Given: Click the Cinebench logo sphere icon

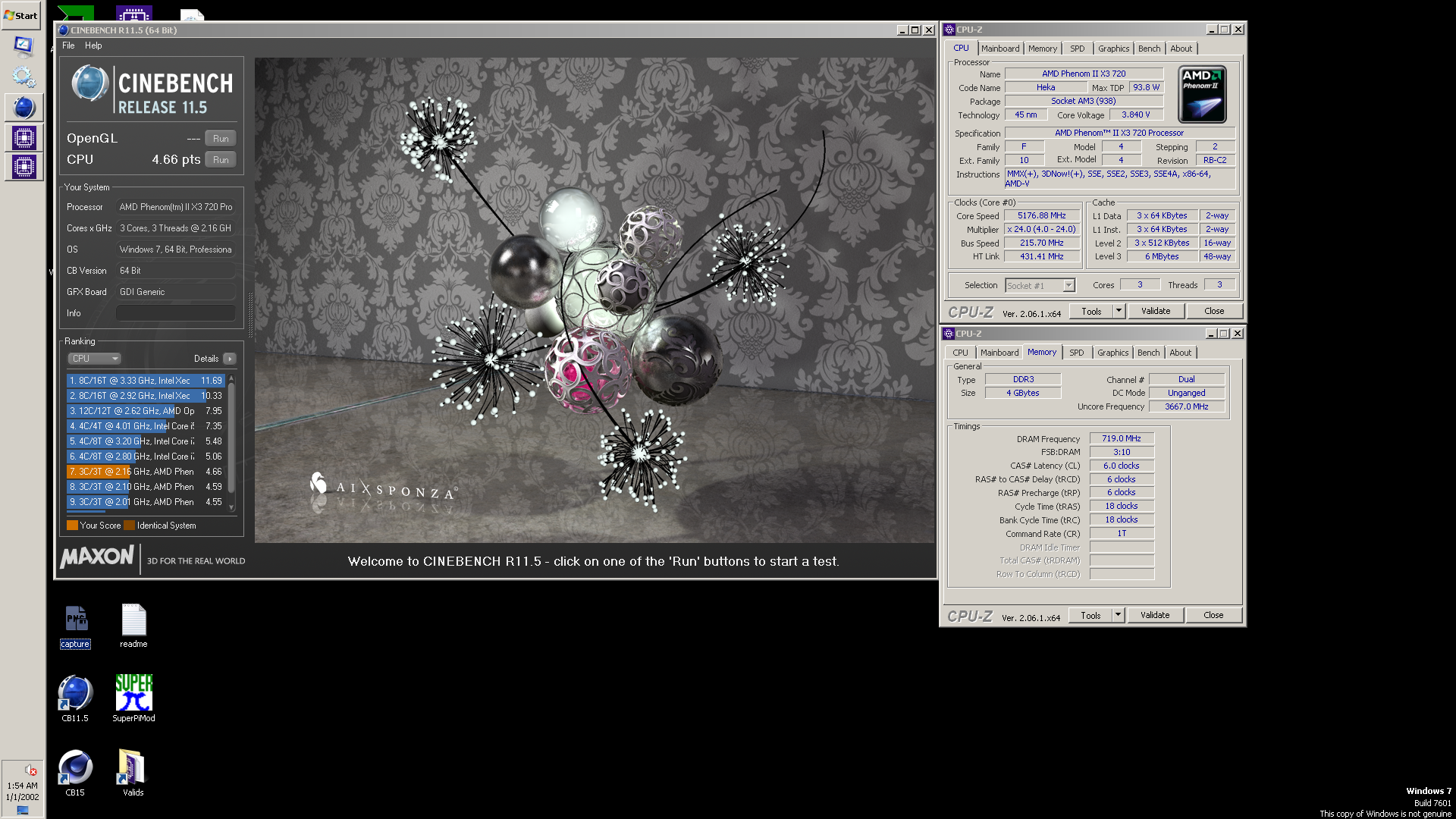Looking at the screenshot, I should [x=90, y=83].
